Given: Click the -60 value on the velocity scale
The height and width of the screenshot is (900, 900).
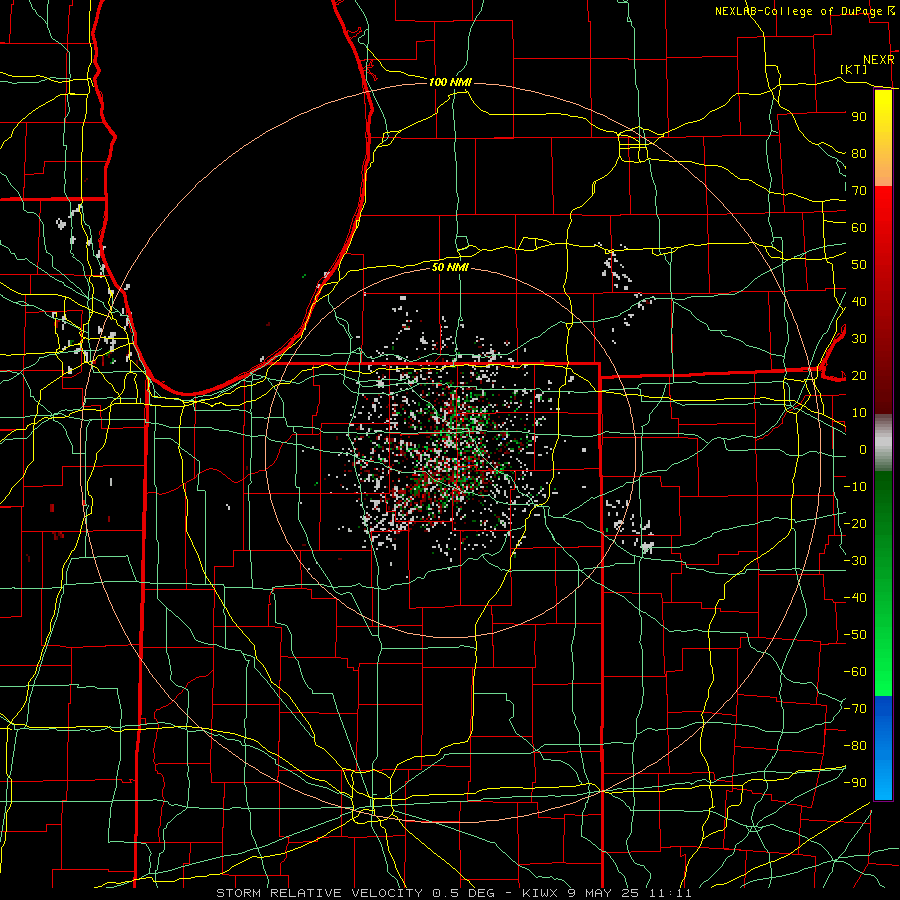Looking at the screenshot, I should [x=855, y=672].
